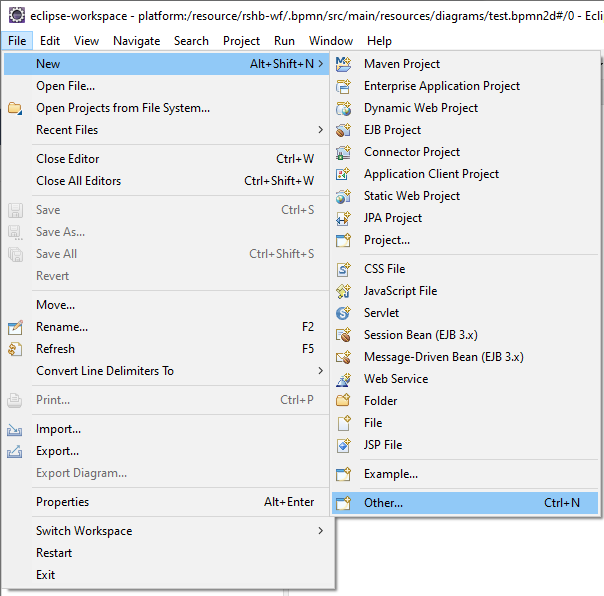Click the Example... wizard icon
This screenshot has height=596, width=604.
343,474
